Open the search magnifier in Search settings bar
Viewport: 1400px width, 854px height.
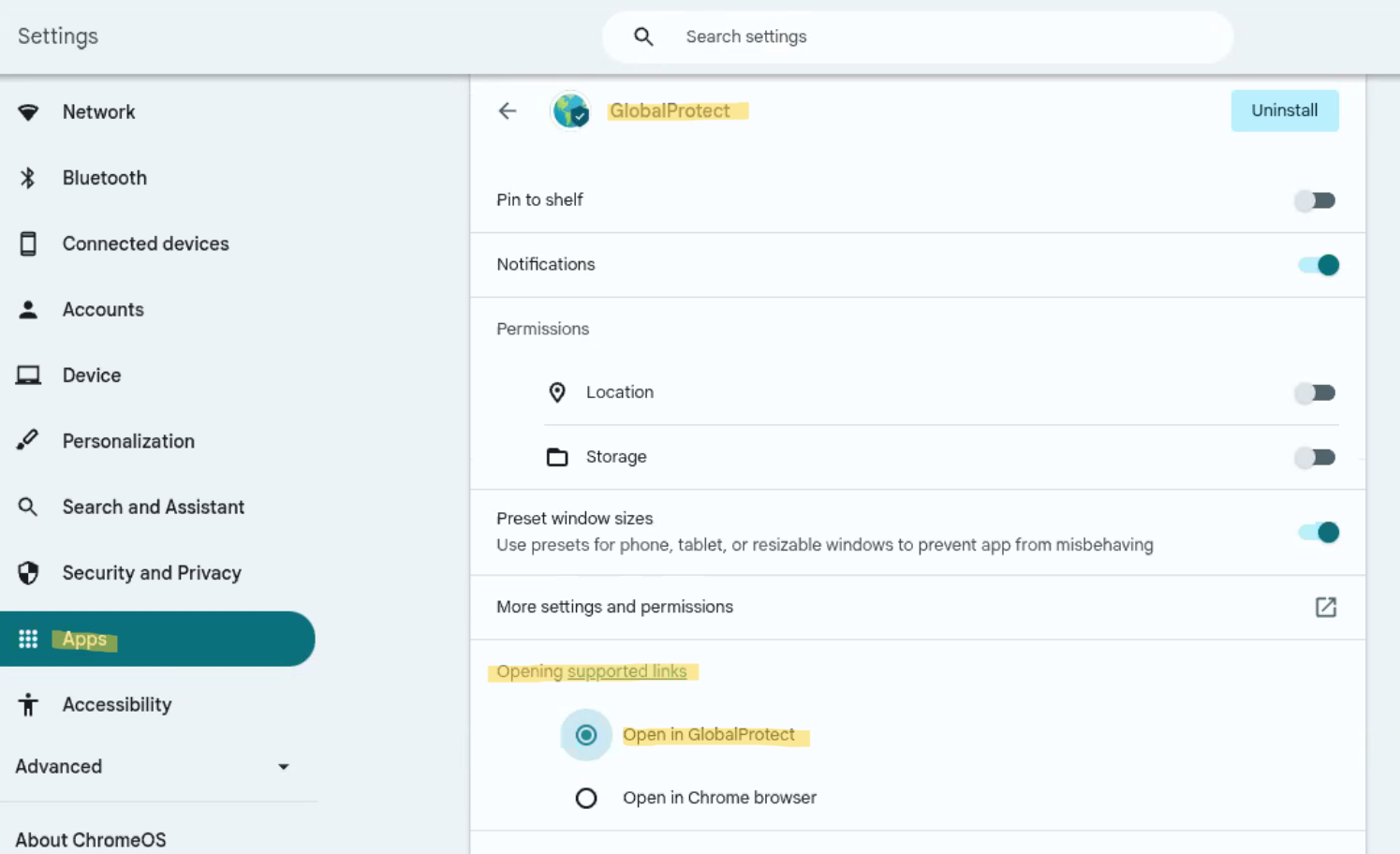pos(643,36)
